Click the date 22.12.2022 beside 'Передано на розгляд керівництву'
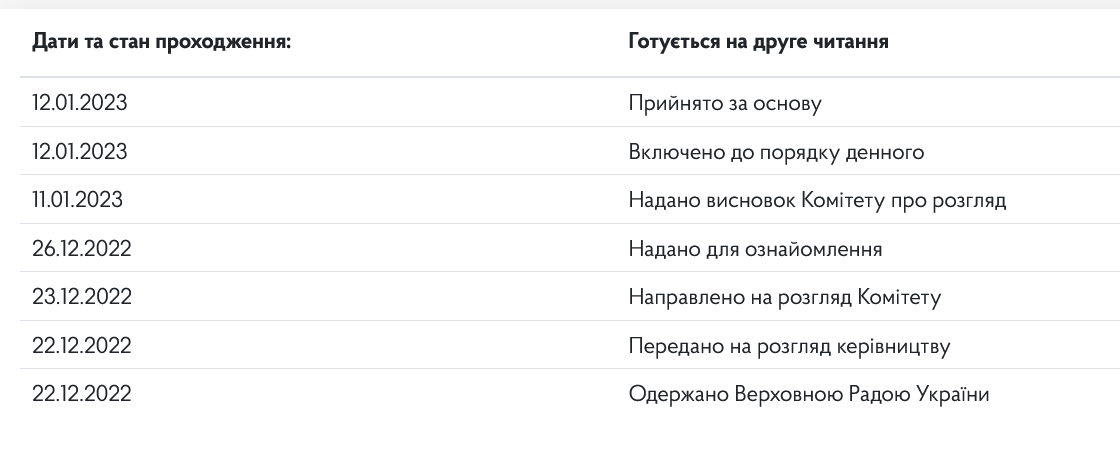 point(81,346)
